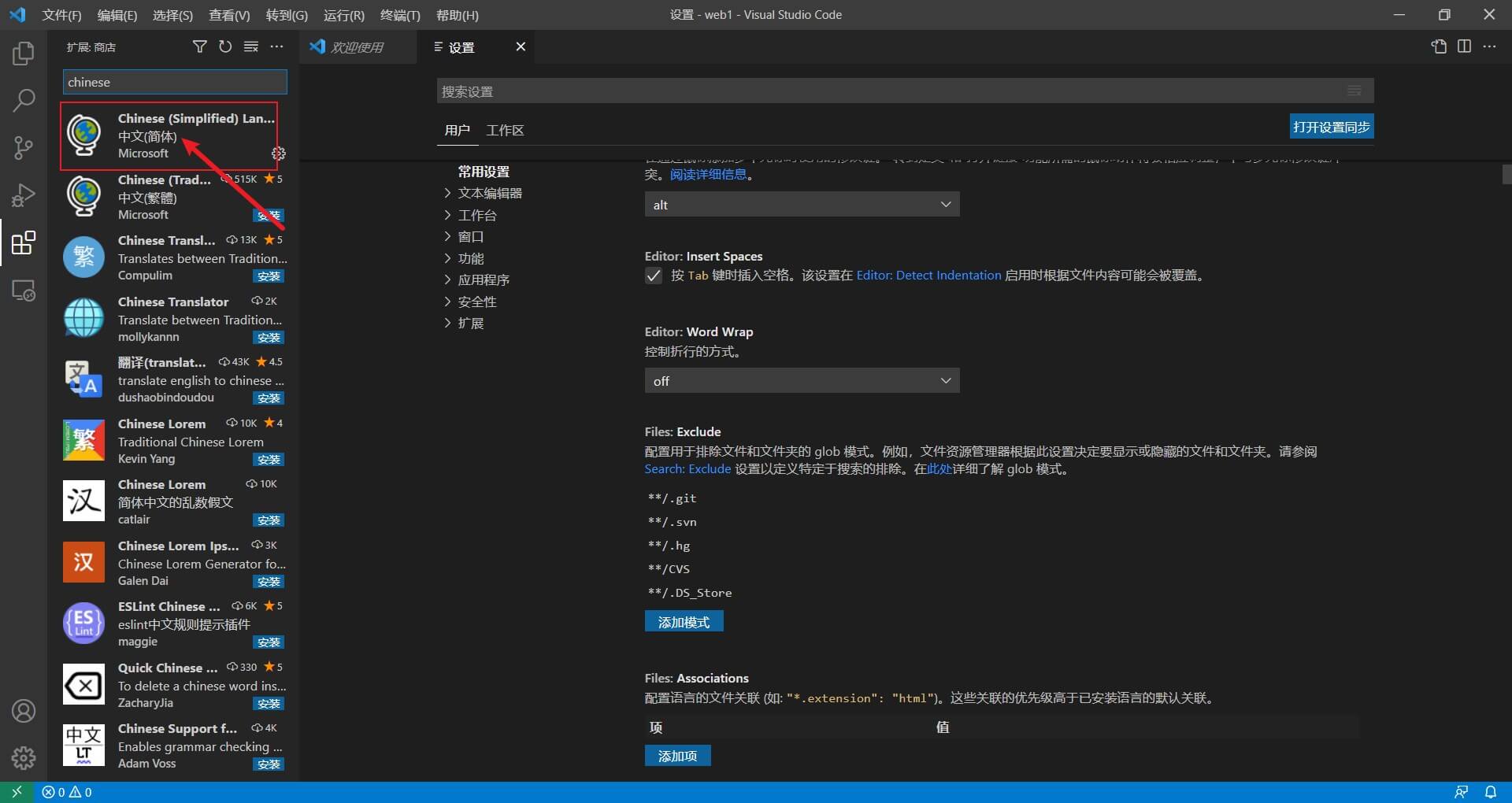Open the 转到(G) menu

[x=287, y=15]
